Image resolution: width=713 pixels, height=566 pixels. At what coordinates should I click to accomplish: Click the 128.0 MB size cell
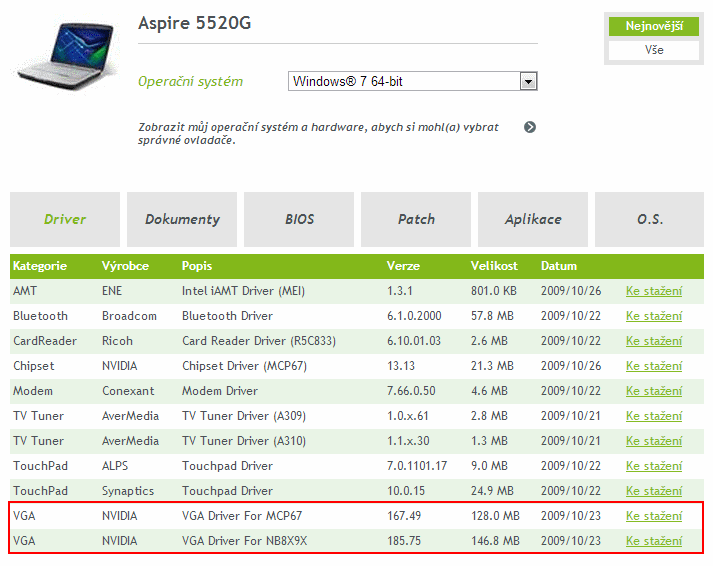[495, 516]
